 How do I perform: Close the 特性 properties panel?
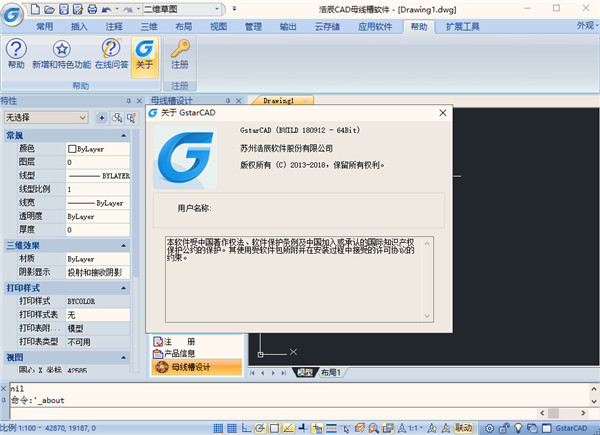tap(139, 101)
